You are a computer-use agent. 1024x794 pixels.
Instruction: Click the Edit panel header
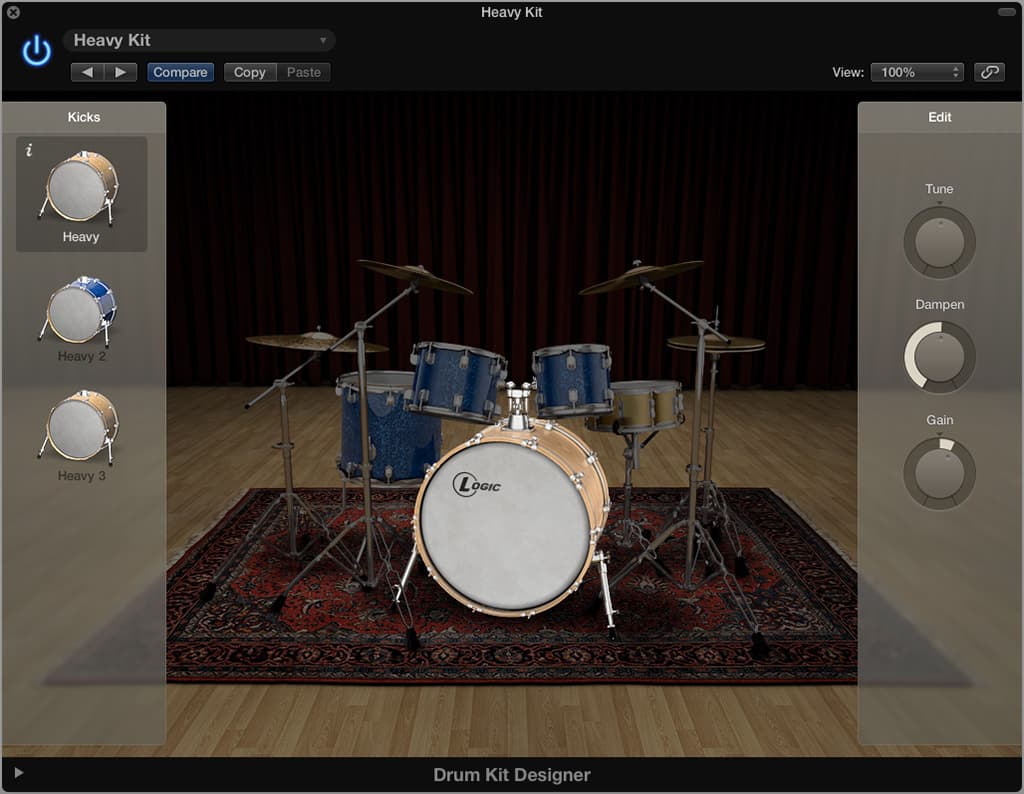940,118
